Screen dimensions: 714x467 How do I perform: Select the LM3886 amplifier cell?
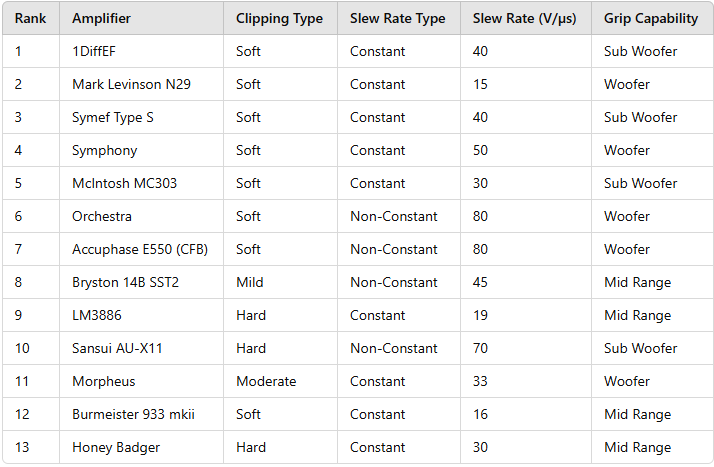[141, 315]
